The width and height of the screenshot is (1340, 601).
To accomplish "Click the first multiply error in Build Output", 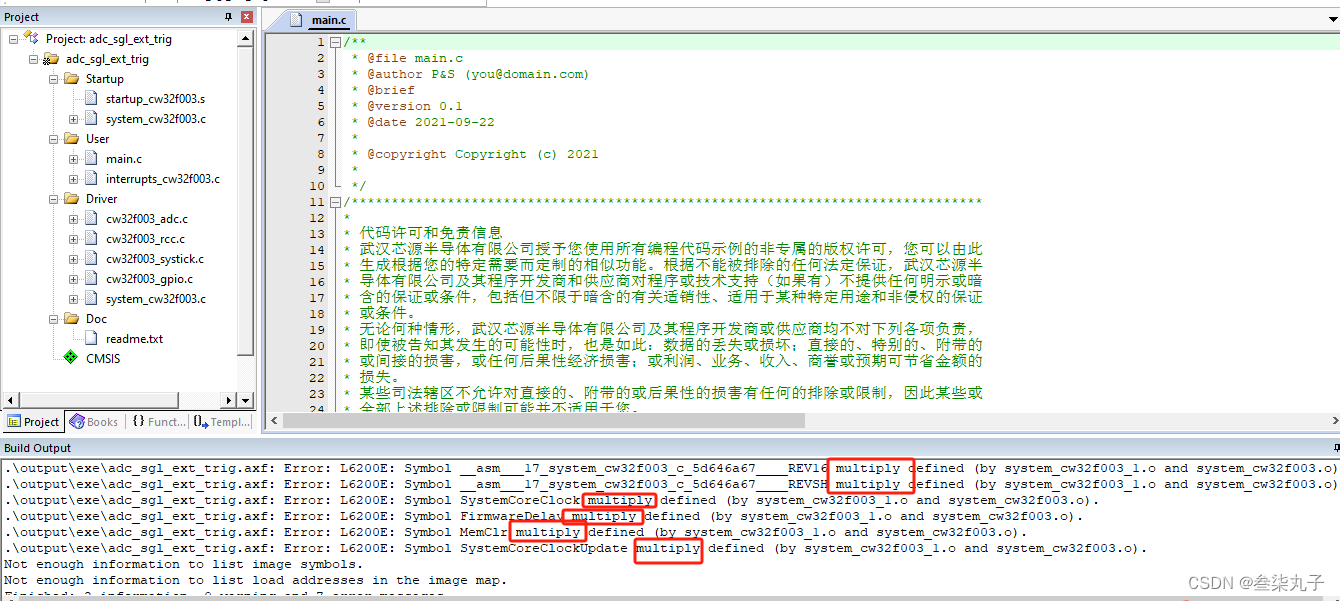I will [x=869, y=468].
